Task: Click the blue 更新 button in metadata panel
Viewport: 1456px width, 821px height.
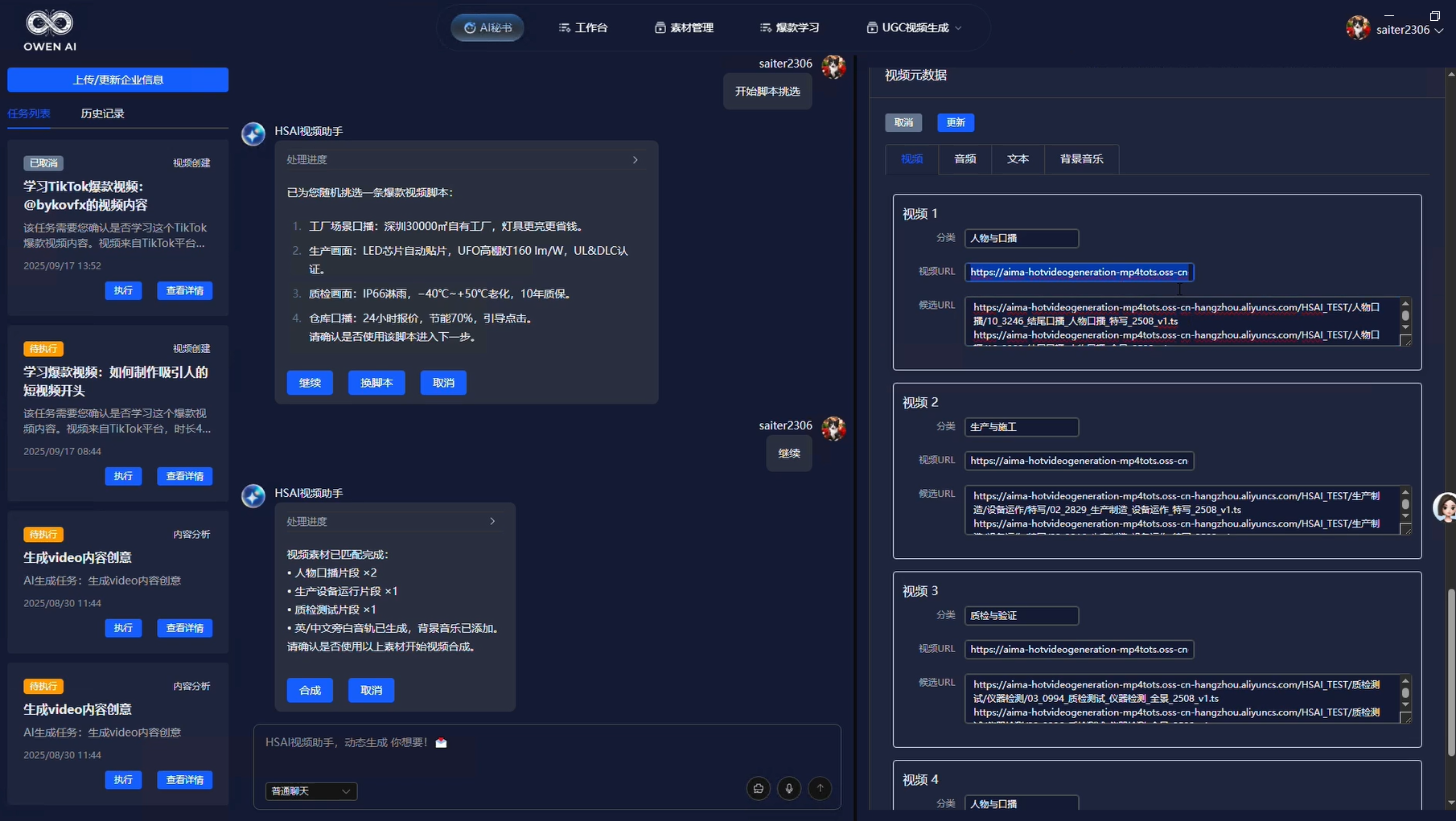Action: pyautogui.click(x=955, y=122)
